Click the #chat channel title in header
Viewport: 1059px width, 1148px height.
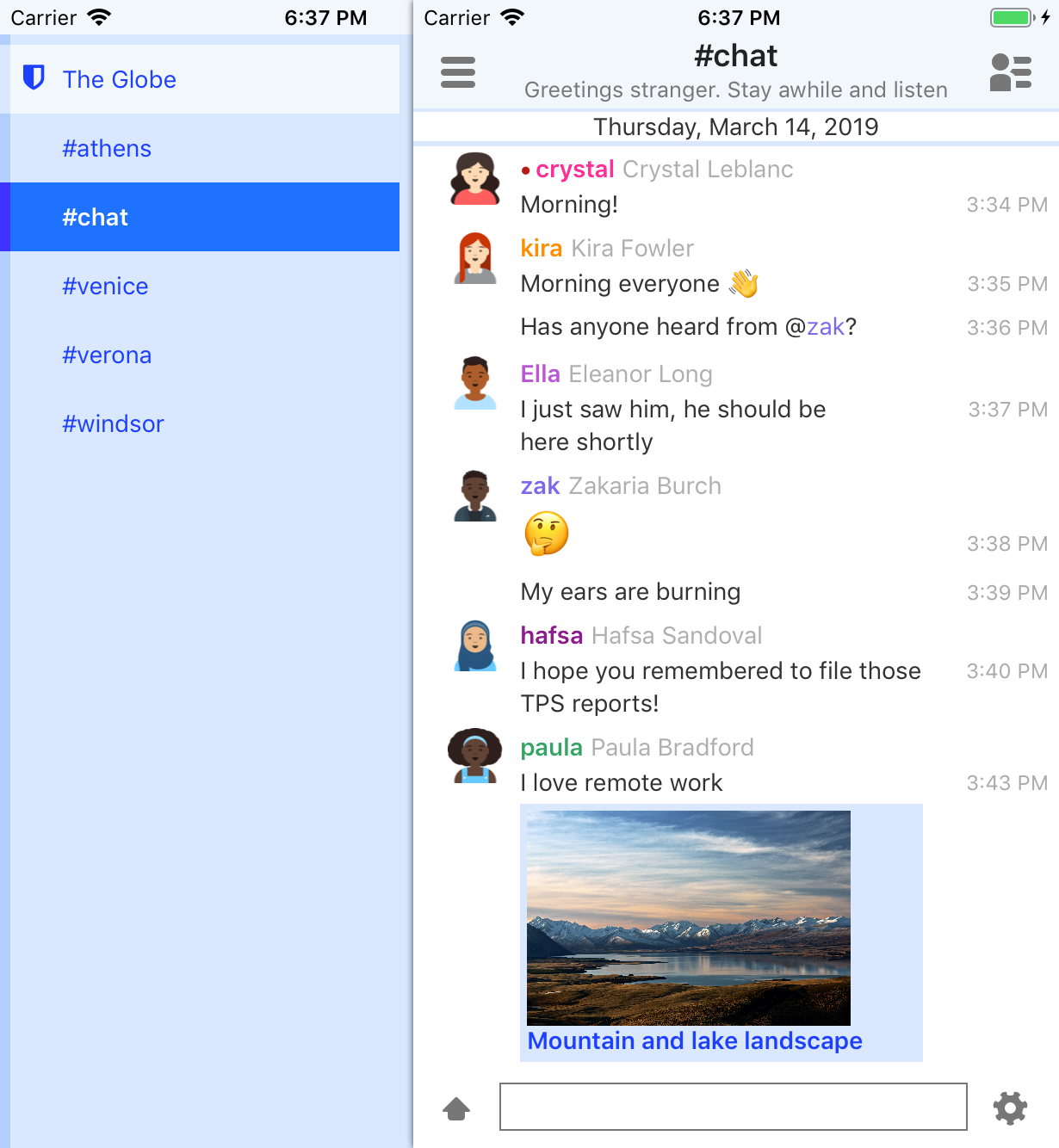point(736,56)
